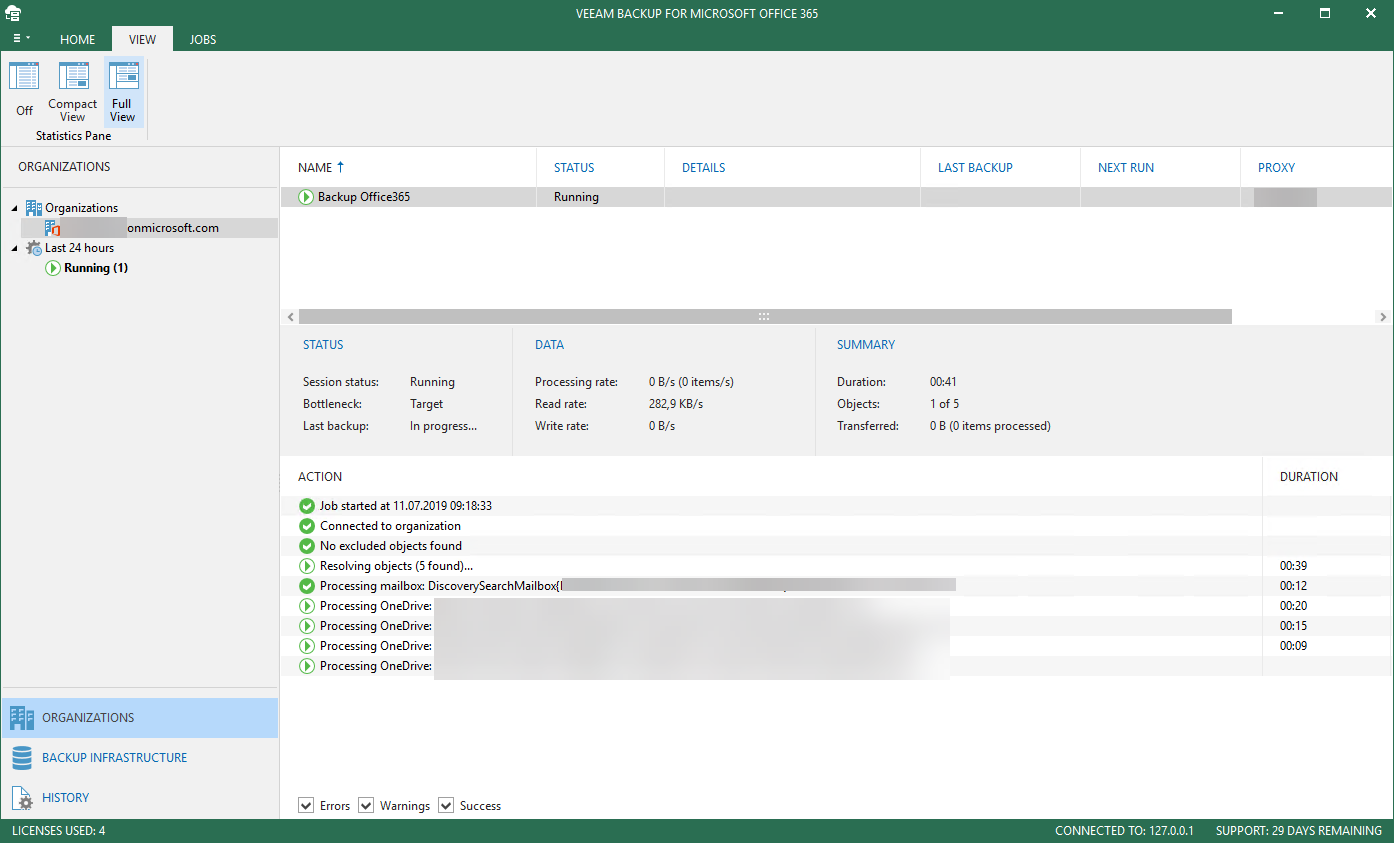Click the 282,9 KB/s read rate value
1394x843 pixels.
click(x=676, y=404)
